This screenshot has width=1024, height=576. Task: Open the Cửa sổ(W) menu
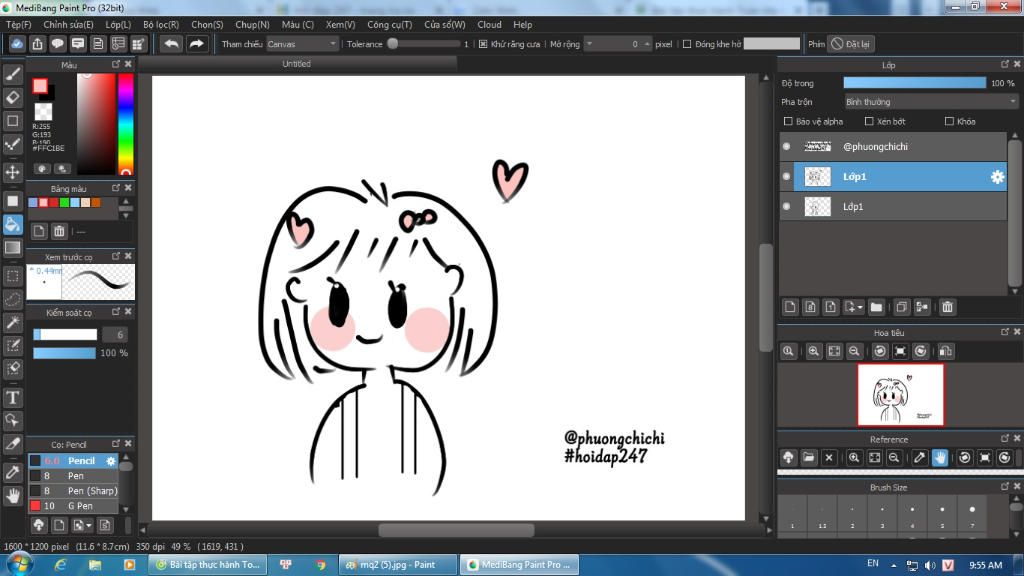[x=445, y=25]
